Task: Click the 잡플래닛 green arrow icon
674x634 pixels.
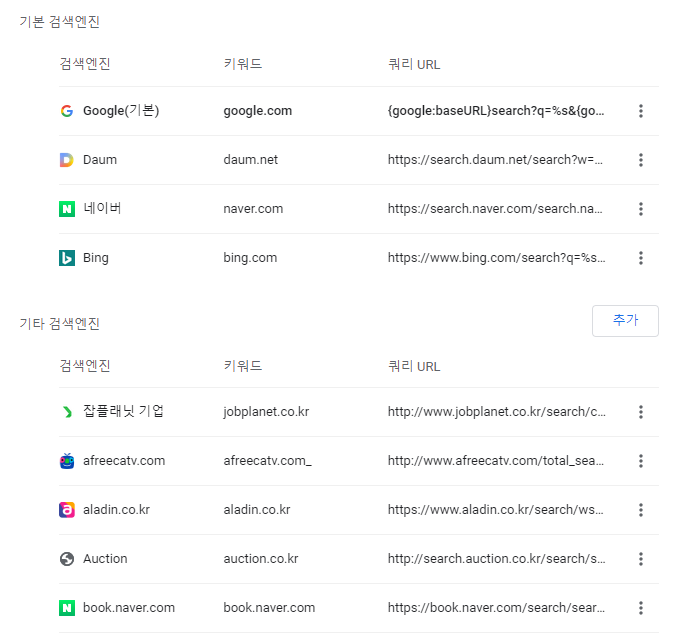Action: pos(67,412)
